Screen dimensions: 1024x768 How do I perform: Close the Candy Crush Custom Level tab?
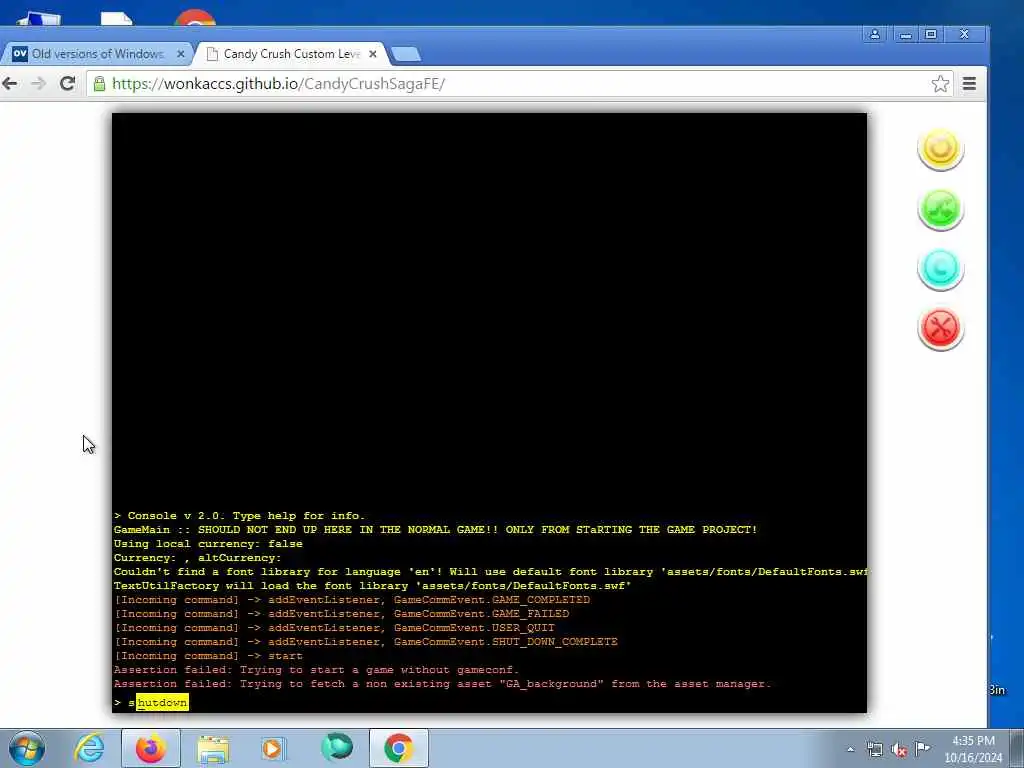(x=373, y=54)
